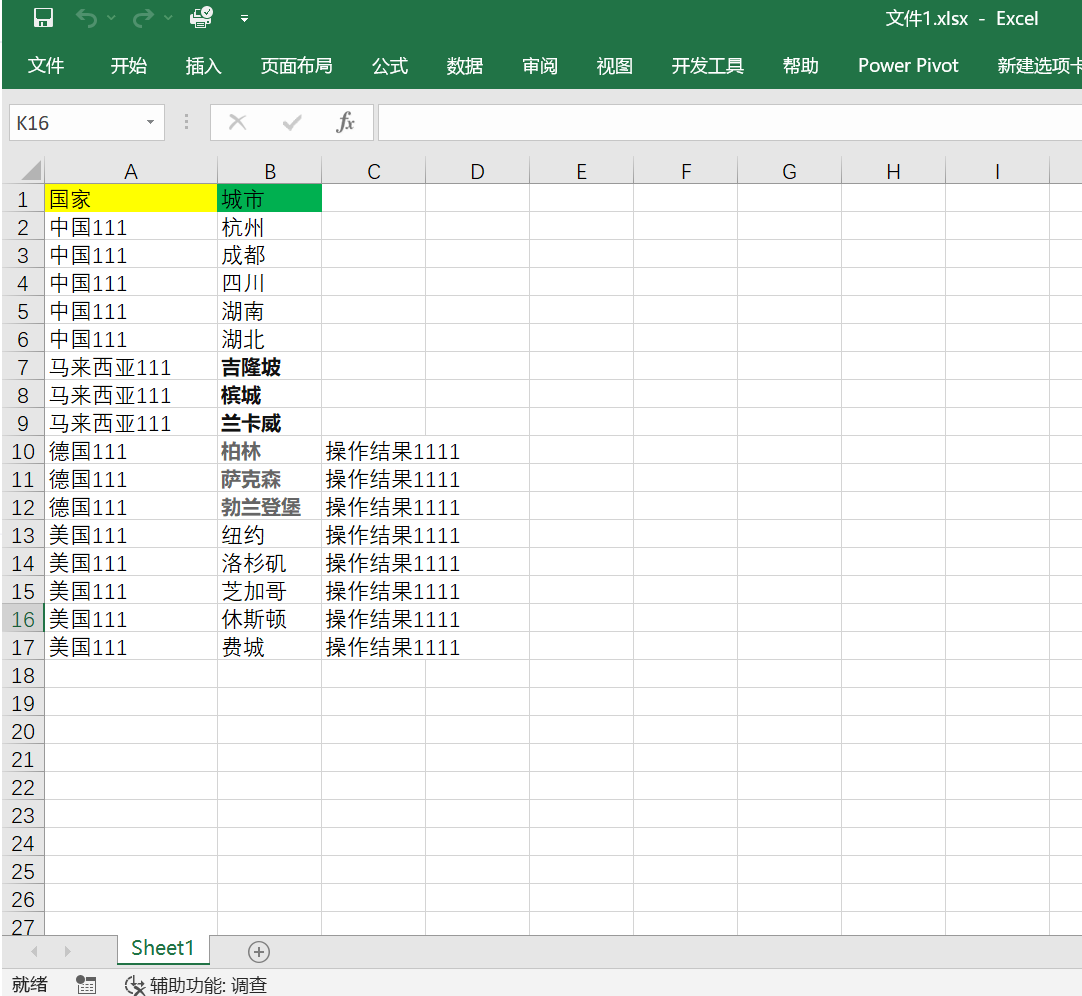Image resolution: width=1082 pixels, height=996 pixels.
Task: Click the 辅助功能: 调查 status button
Action: (x=196, y=985)
